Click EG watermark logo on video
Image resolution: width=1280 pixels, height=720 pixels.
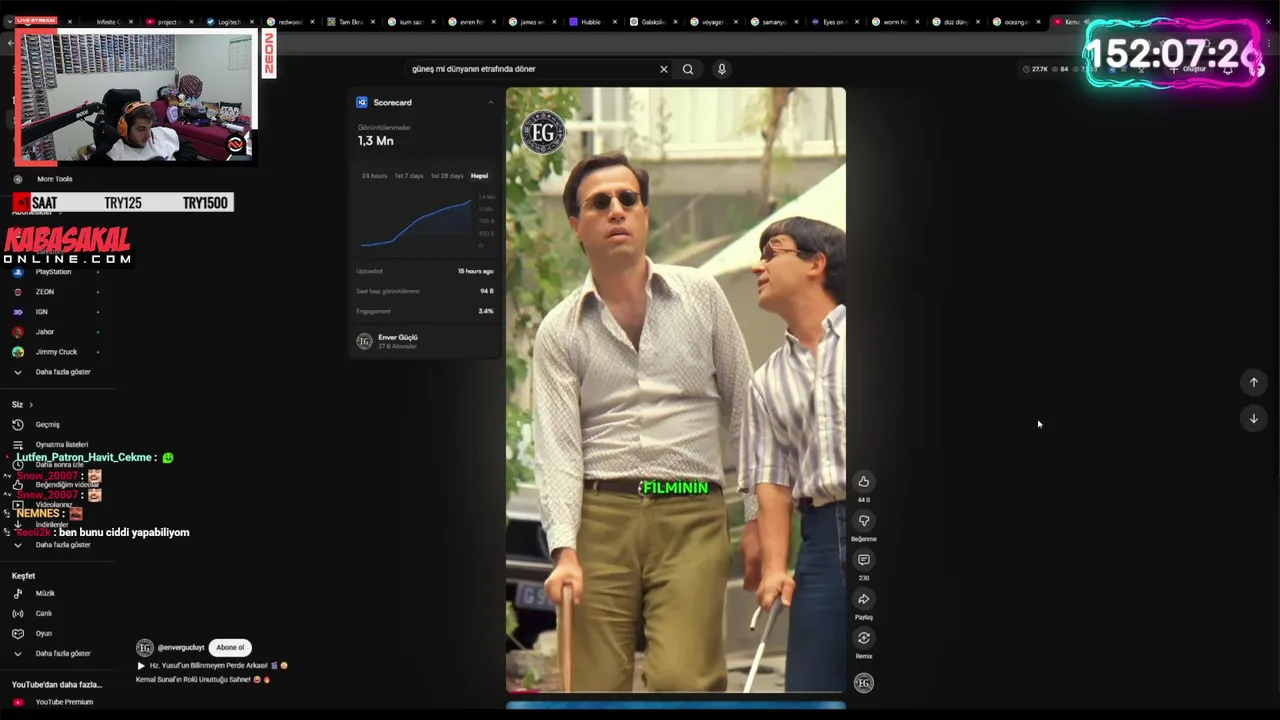pos(543,132)
